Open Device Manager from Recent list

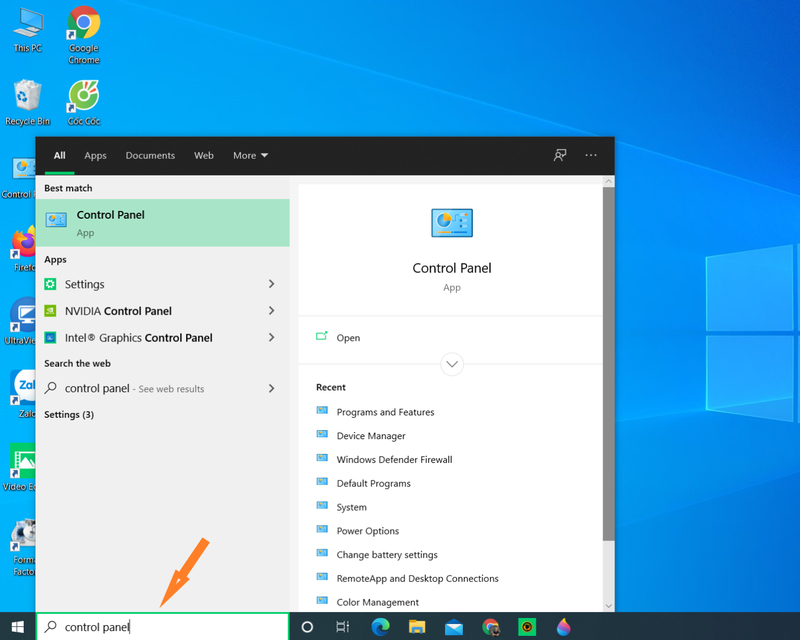tap(371, 436)
